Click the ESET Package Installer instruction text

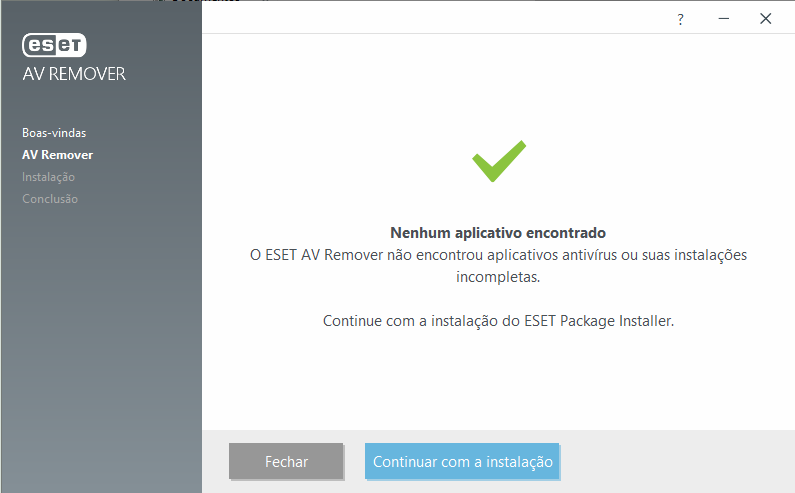click(x=498, y=322)
